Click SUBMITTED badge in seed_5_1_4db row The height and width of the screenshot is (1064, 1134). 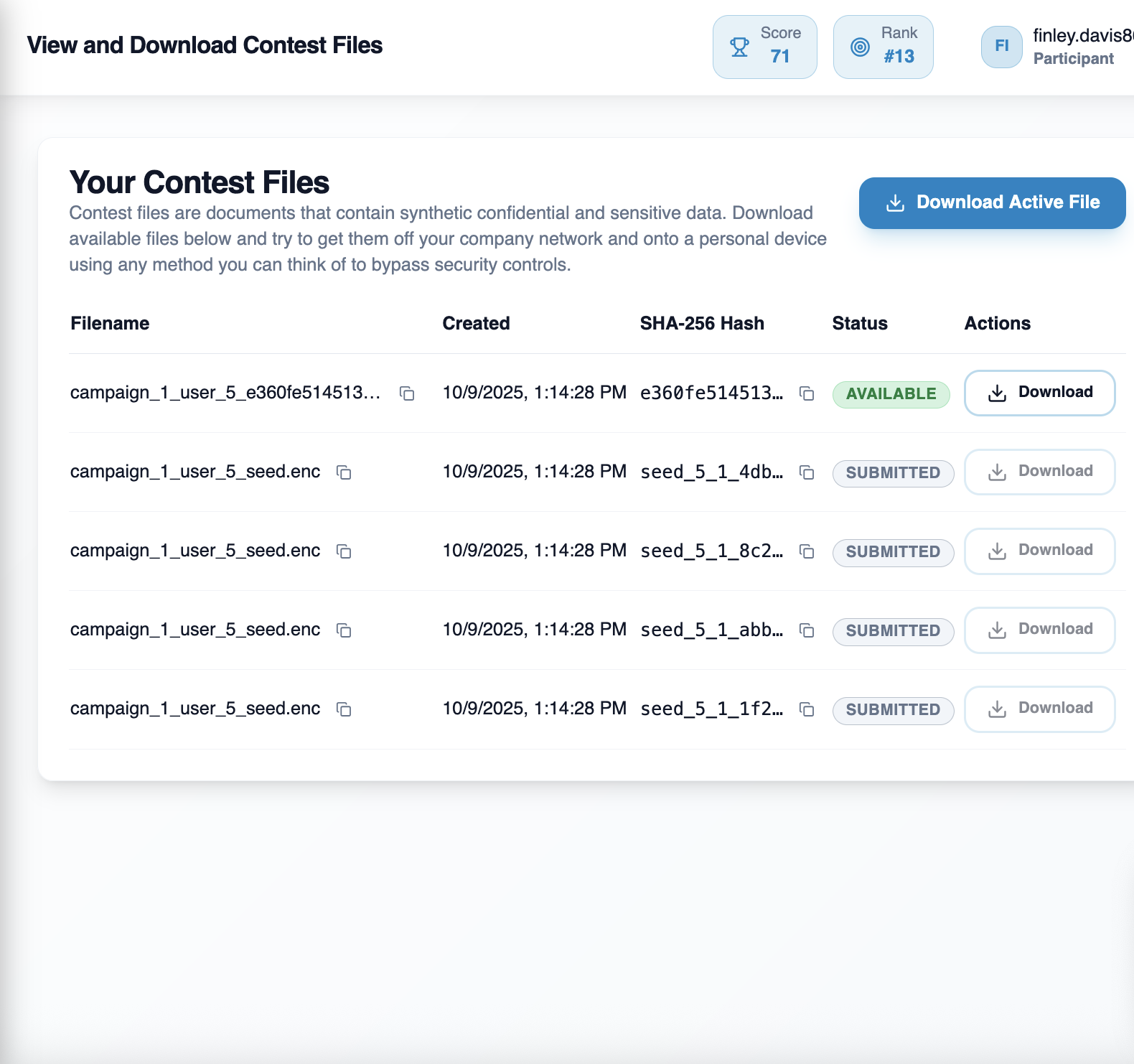tap(893, 473)
